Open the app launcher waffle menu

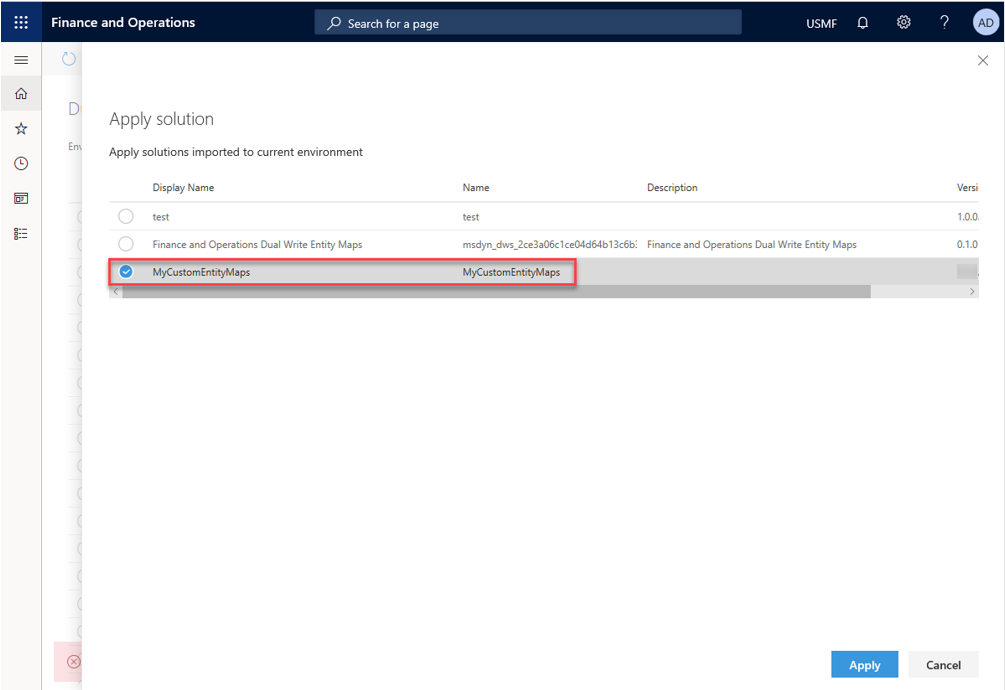(x=21, y=22)
